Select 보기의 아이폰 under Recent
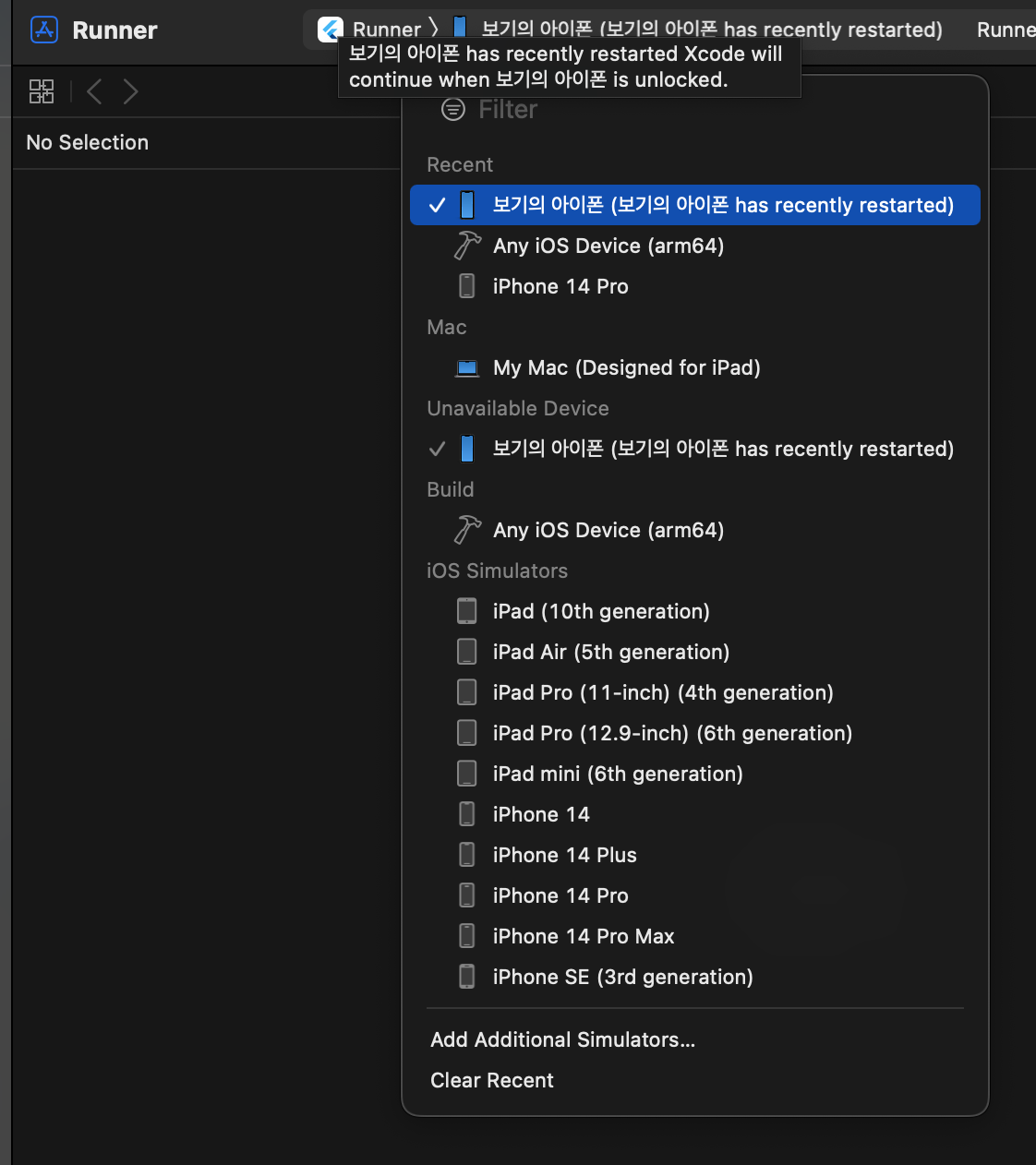This screenshot has width=1036, height=1165. pyautogui.click(x=695, y=205)
